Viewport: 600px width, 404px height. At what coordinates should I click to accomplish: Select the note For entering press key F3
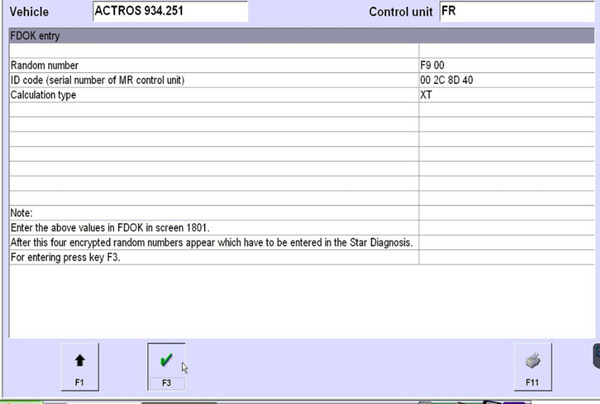click(65, 257)
